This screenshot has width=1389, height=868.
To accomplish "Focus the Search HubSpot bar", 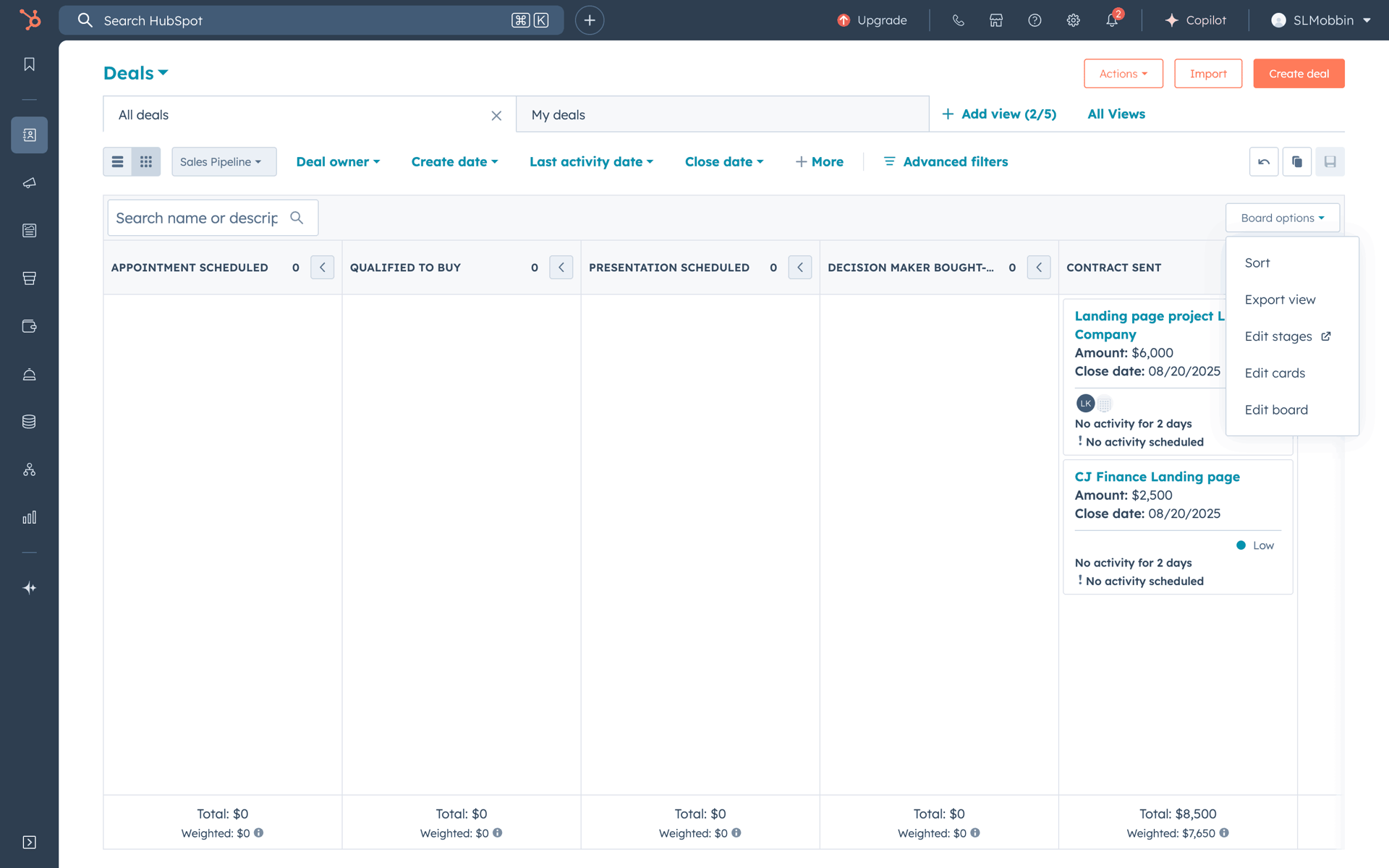I will pos(311,20).
